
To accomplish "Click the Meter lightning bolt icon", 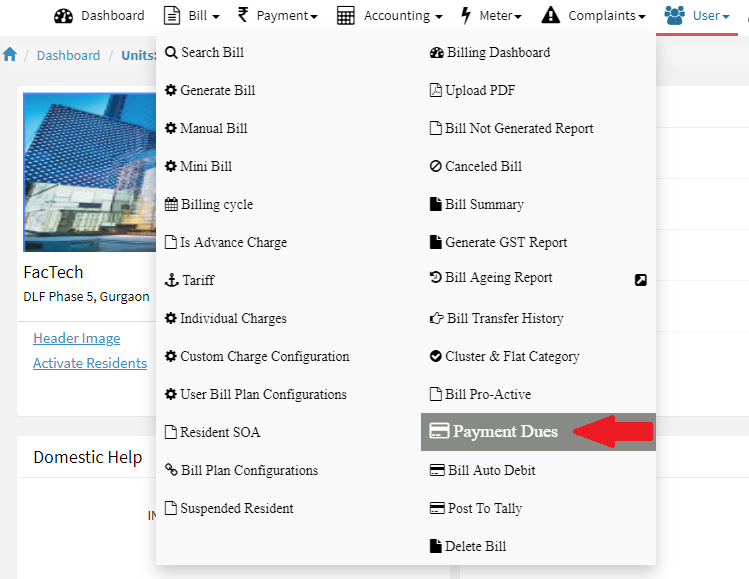I will pos(466,15).
